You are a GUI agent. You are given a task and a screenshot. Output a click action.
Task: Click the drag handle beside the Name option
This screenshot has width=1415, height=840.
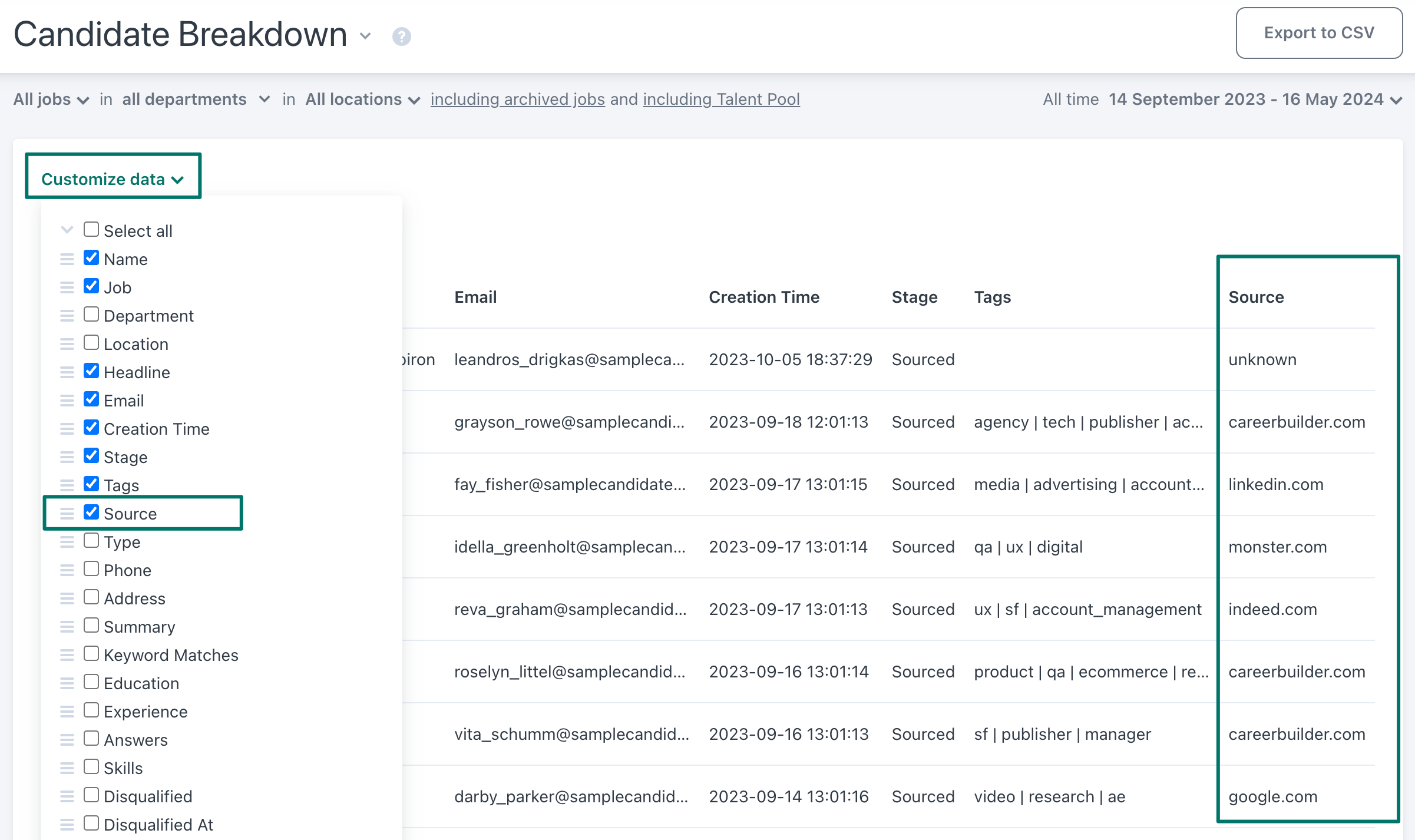point(67,259)
